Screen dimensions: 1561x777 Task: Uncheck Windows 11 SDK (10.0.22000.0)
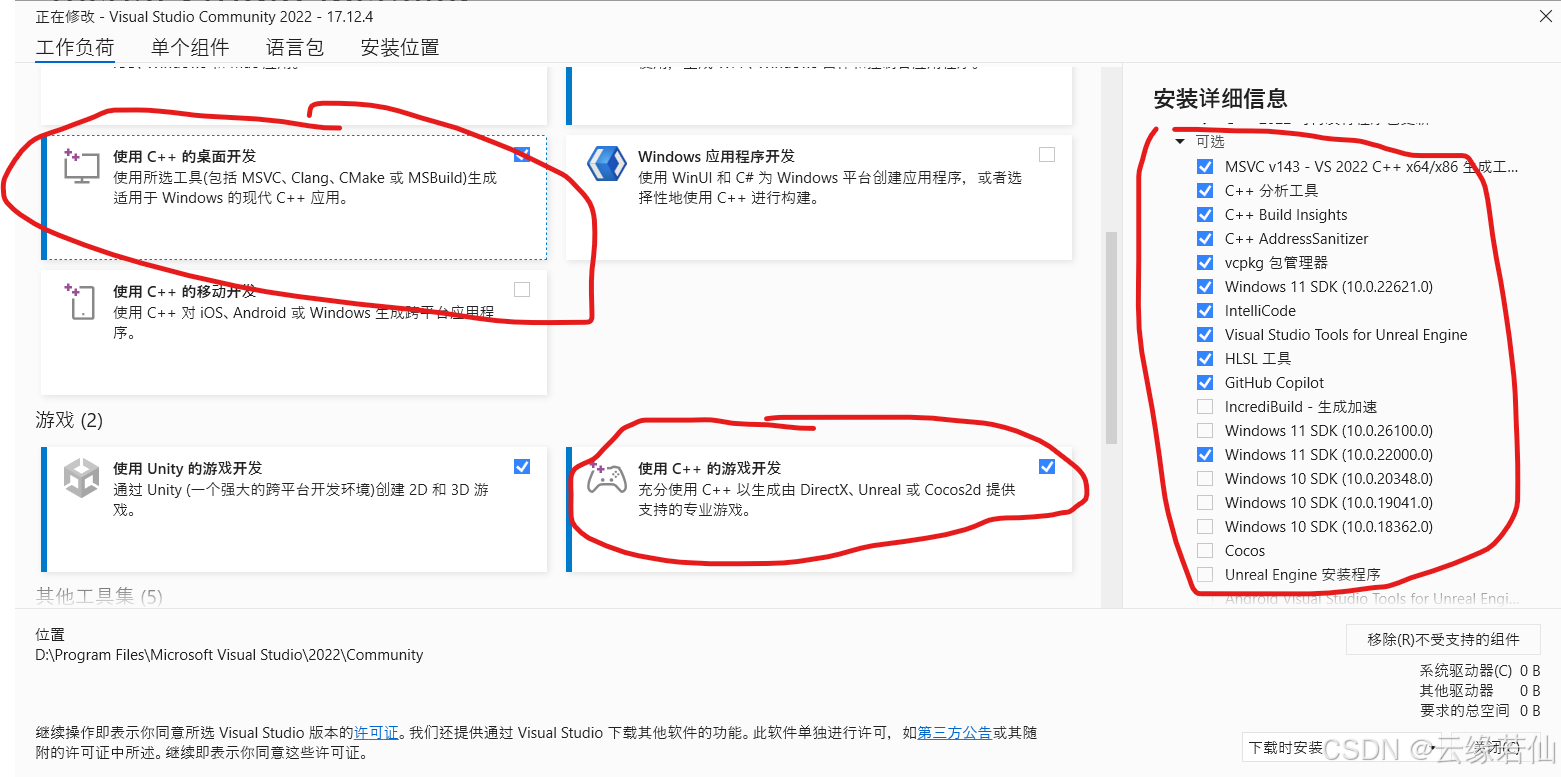coord(1205,454)
